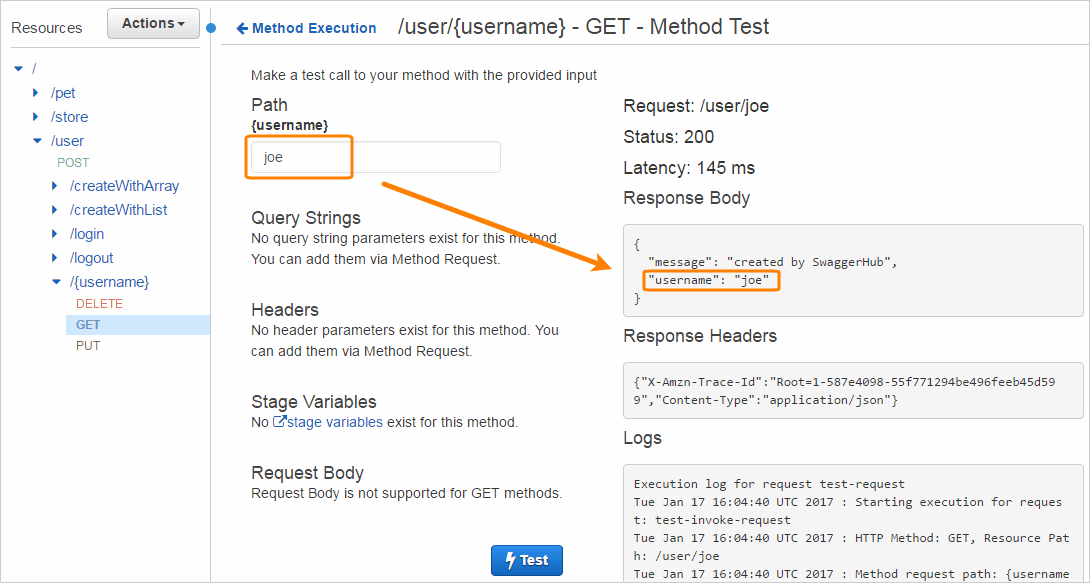Click the external link icon before stage variables

tap(280, 422)
